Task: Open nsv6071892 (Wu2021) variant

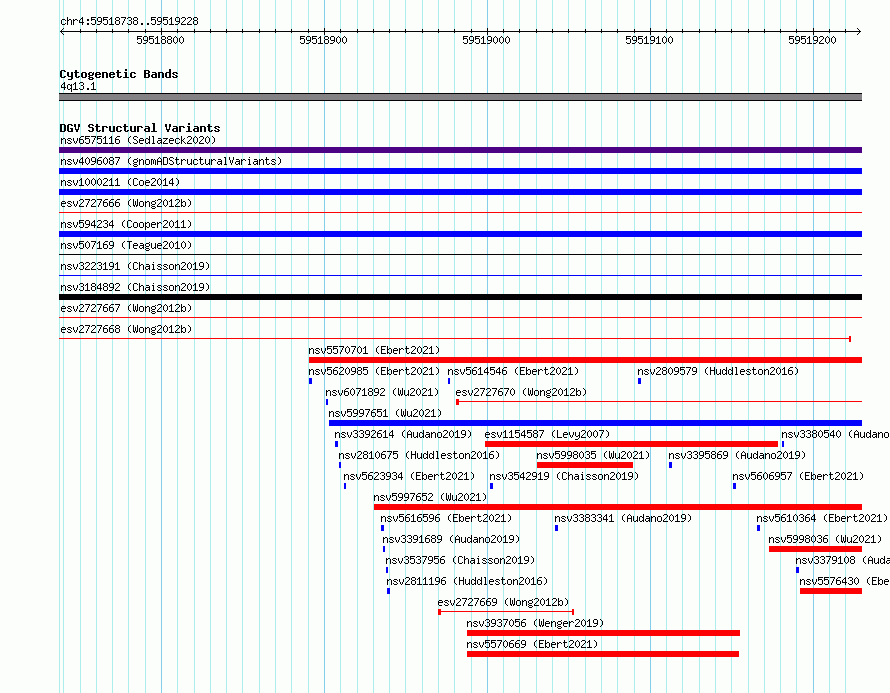Action: pyautogui.click(x=382, y=392)
